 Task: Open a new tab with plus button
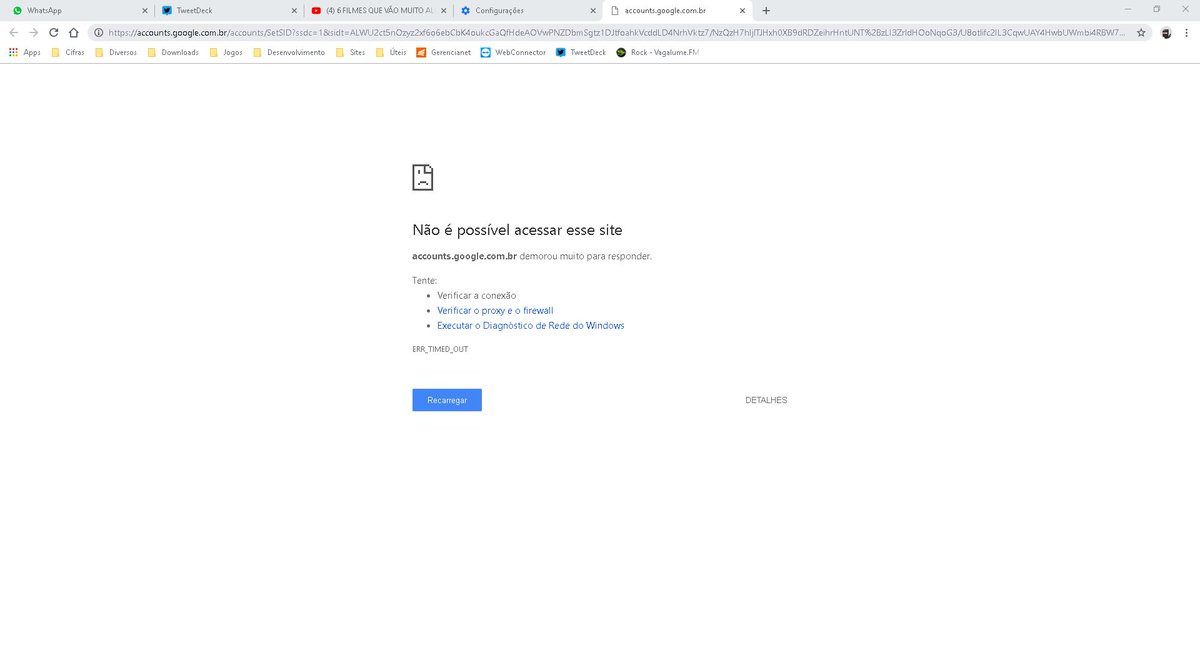pyautogui.click(x=766, y=10)
